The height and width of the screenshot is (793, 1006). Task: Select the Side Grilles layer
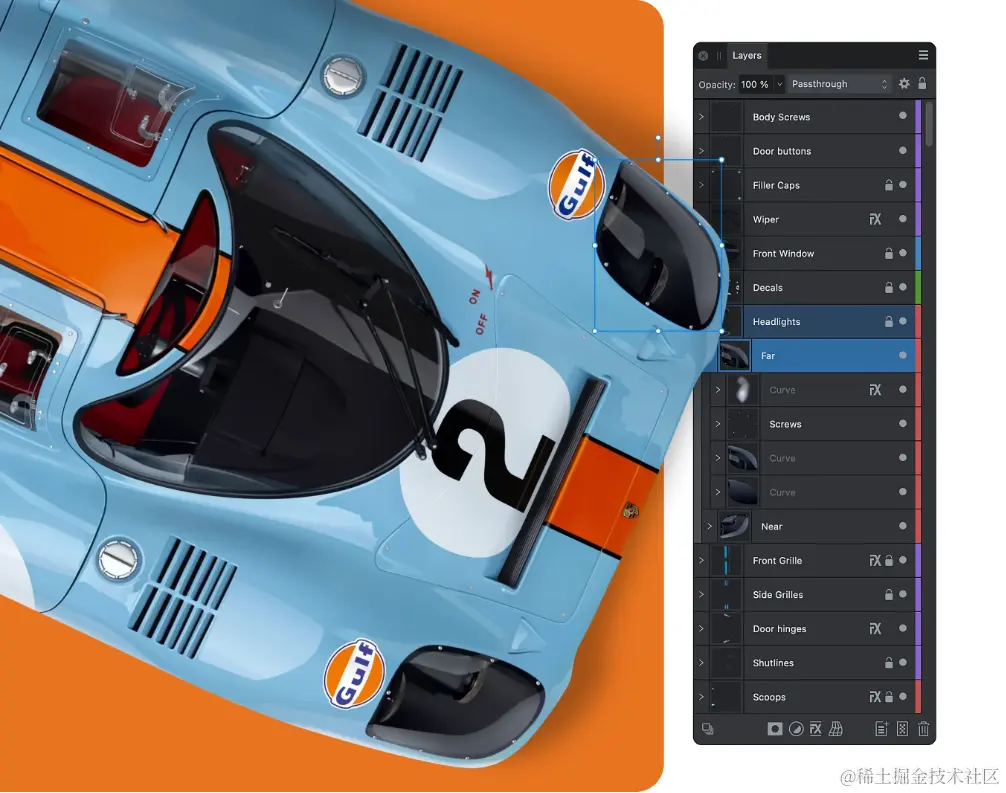click(807, 595)
